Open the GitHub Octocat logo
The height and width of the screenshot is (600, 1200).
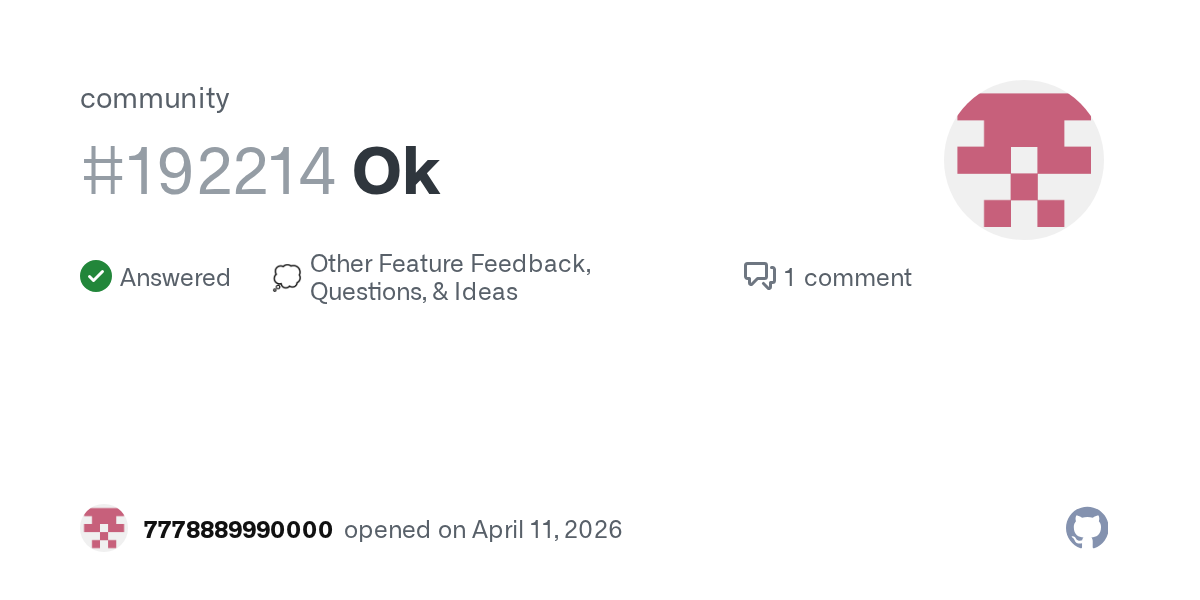click(1087, 528)
